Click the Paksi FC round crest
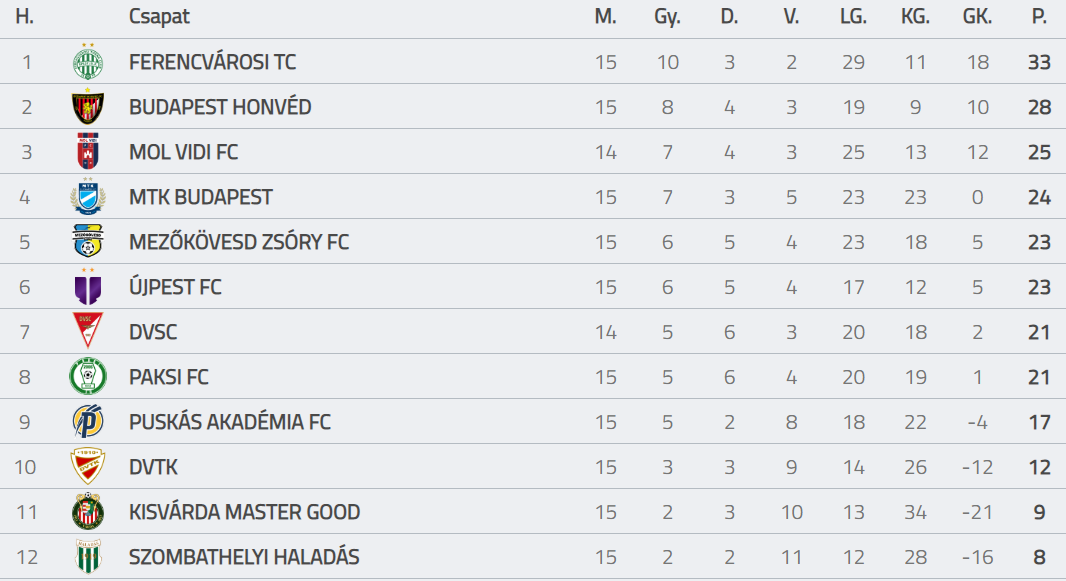Viewport: 1066px width, 581px height. [88, 376]
